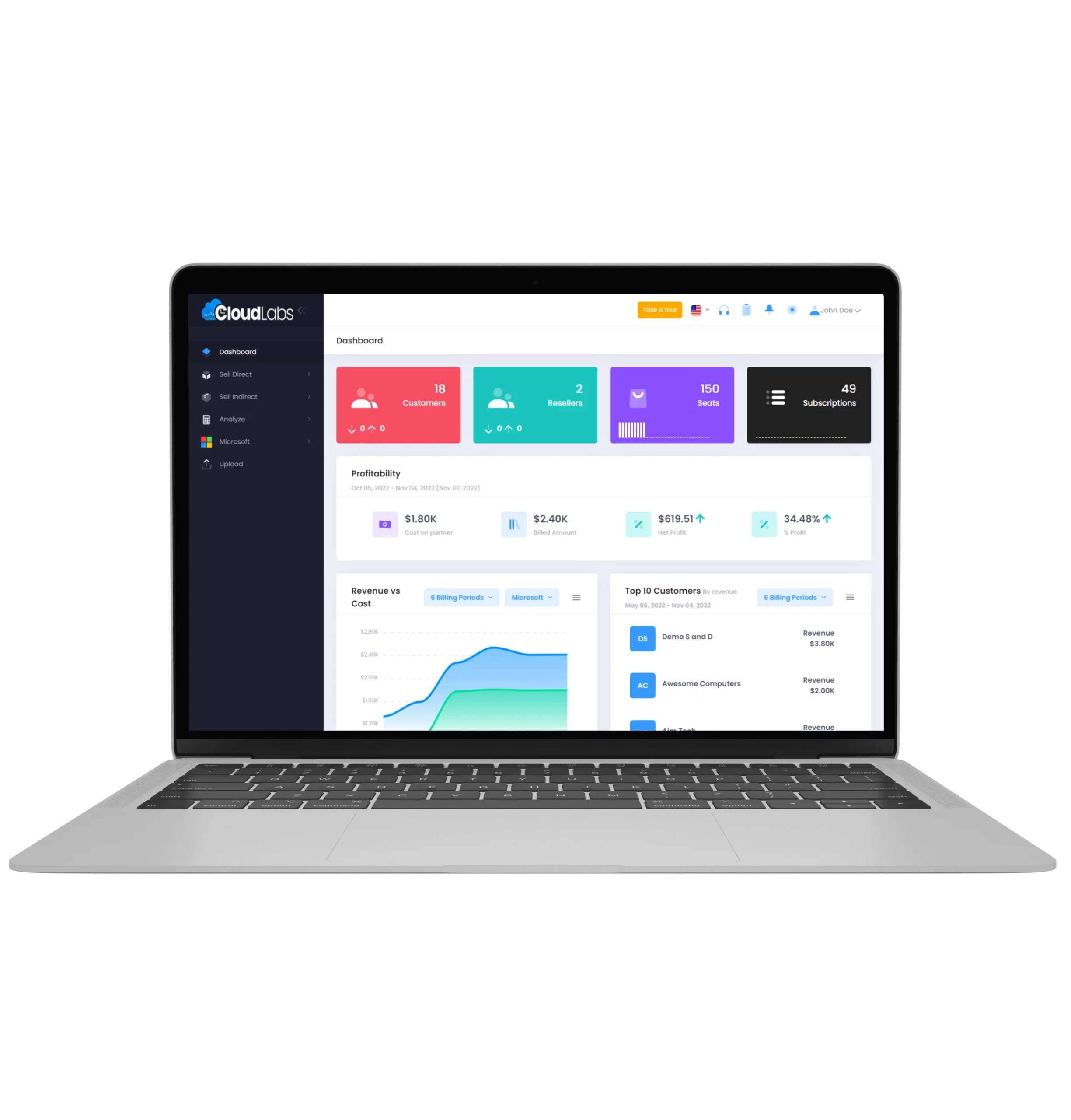Click the Sell Direct sidebar icon
This screenshot has width=1071, height=1120.
206,374
